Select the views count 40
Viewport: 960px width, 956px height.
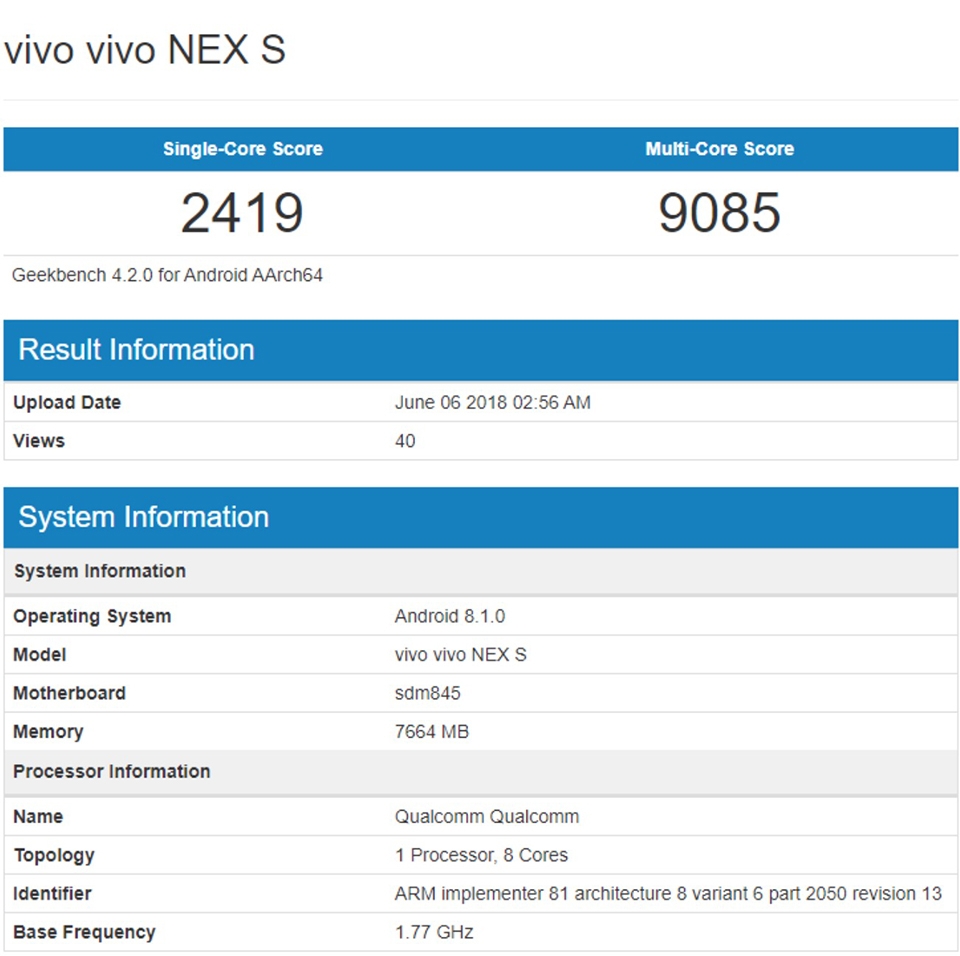[x=405, y=441]
